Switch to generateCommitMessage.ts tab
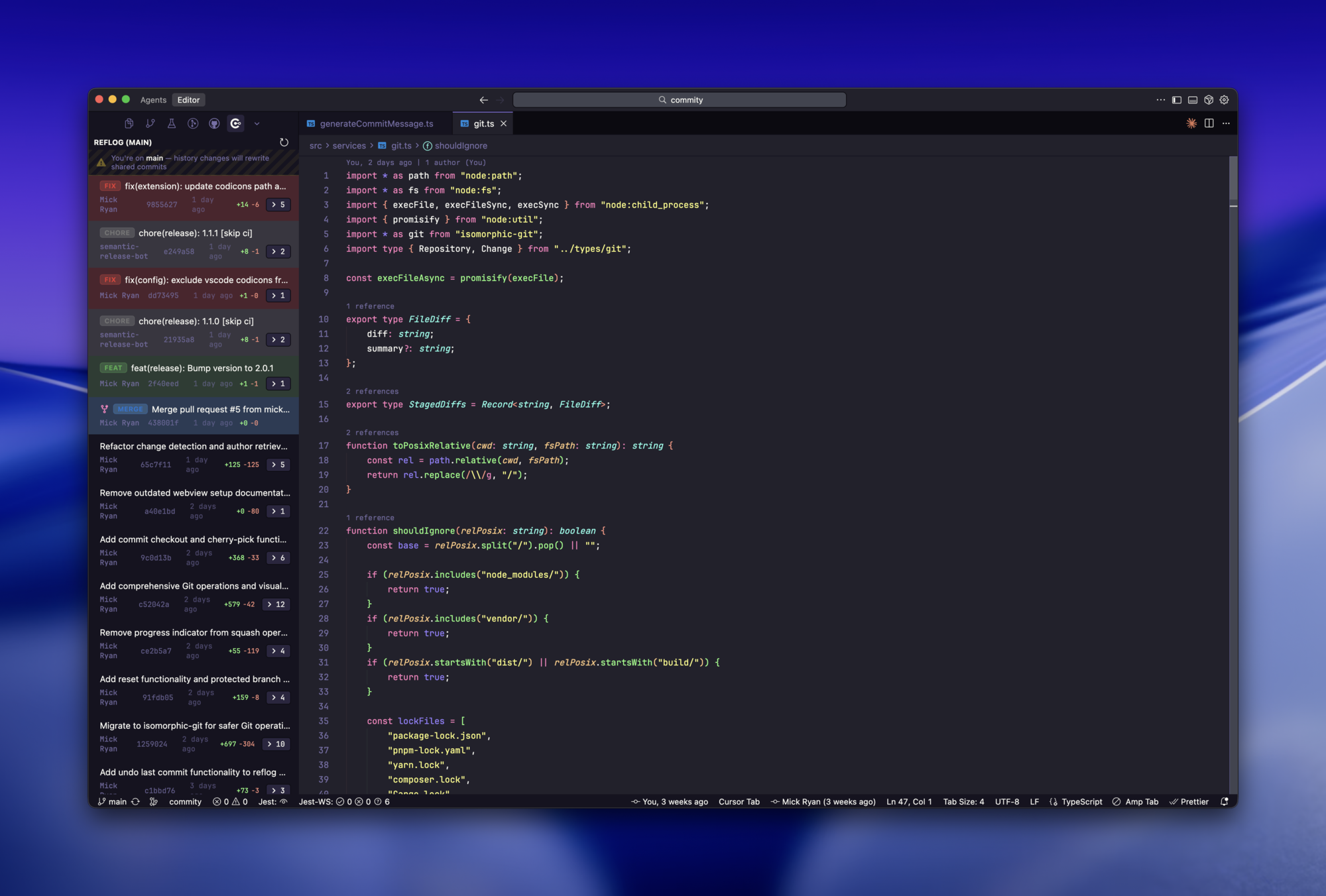Viewport: 1326px width, 896px height. pyautogui.click(x=376, y=124)
